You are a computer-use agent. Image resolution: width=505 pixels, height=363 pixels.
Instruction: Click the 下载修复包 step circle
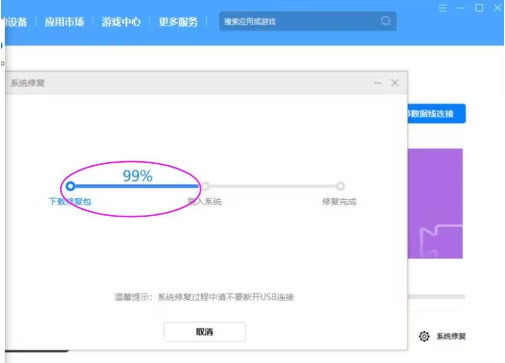(x=70, y=186)
